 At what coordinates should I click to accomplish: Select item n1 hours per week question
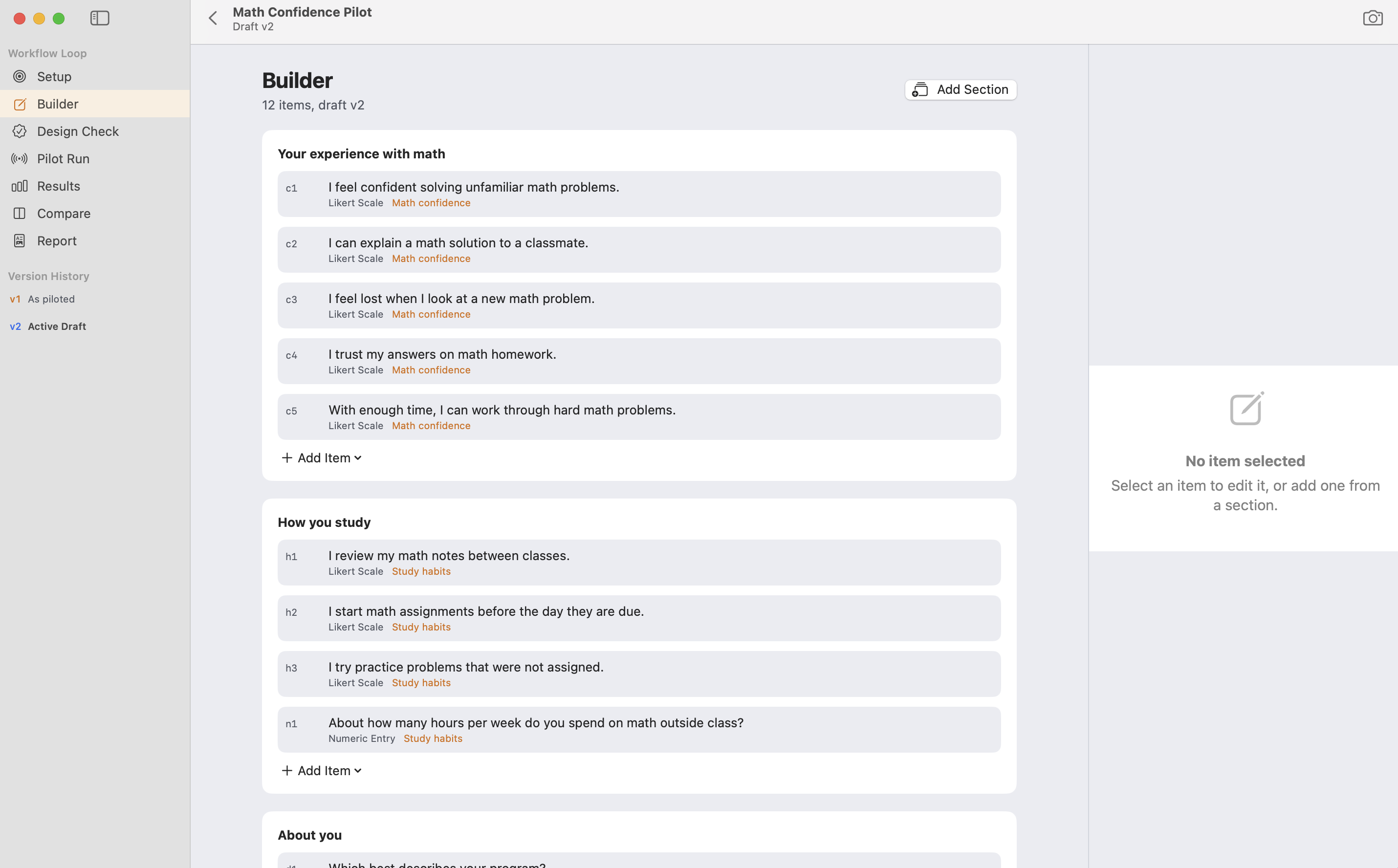[639, 730]
